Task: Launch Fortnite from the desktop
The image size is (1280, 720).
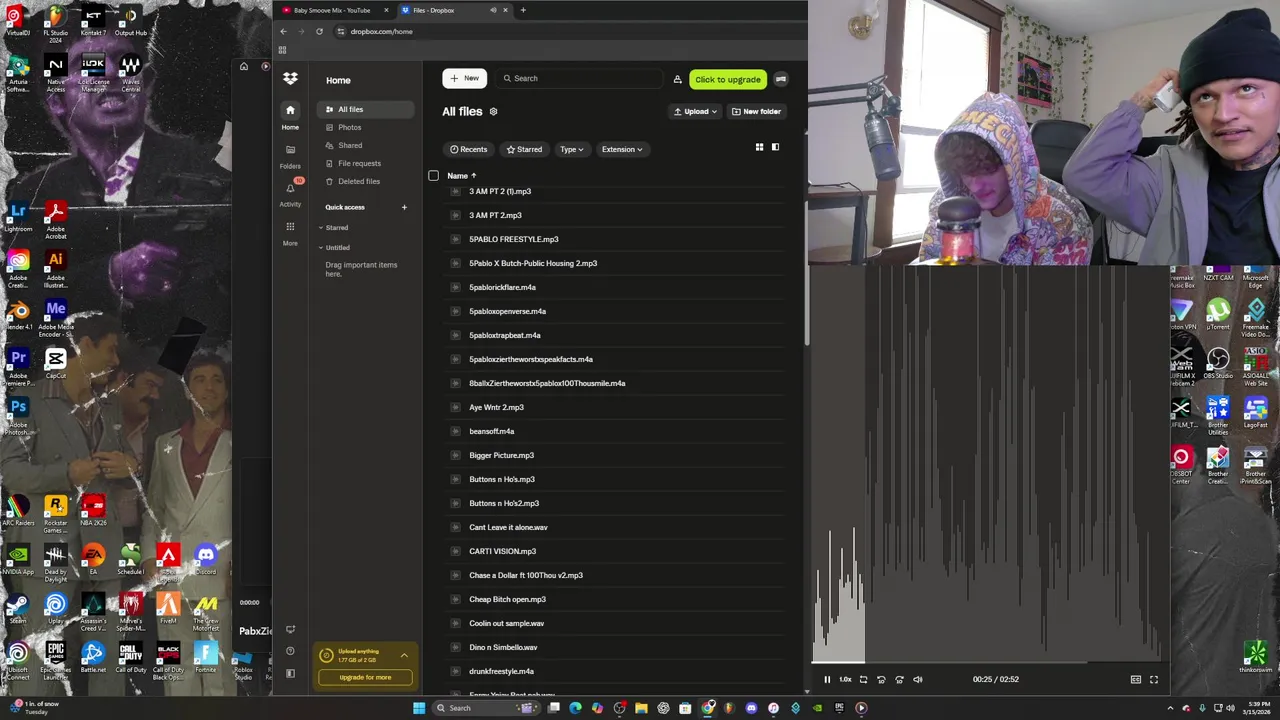Action: click(206, 657)
